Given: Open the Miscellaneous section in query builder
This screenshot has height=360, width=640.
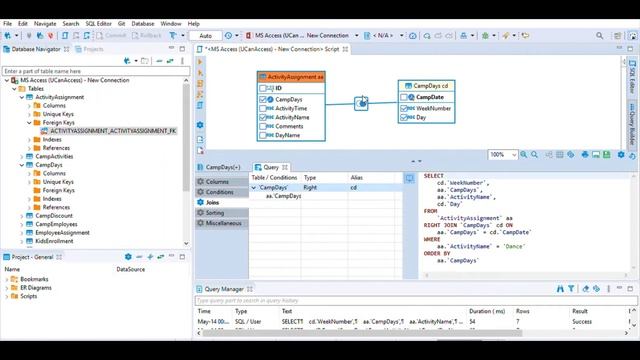Looking at the screenshot, I should [222, 223].
